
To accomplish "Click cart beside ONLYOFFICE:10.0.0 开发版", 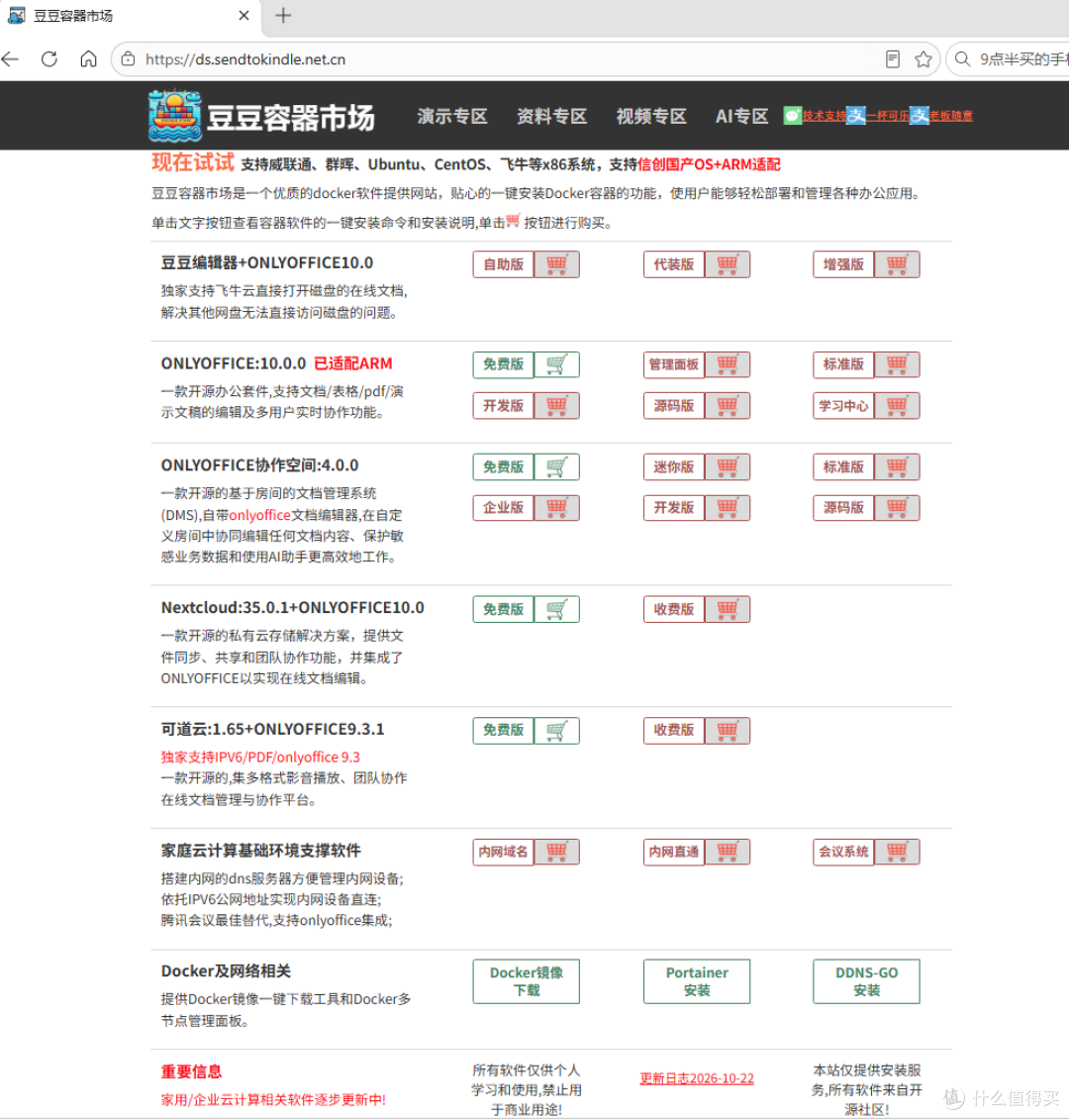I will [x=556, y=406].
